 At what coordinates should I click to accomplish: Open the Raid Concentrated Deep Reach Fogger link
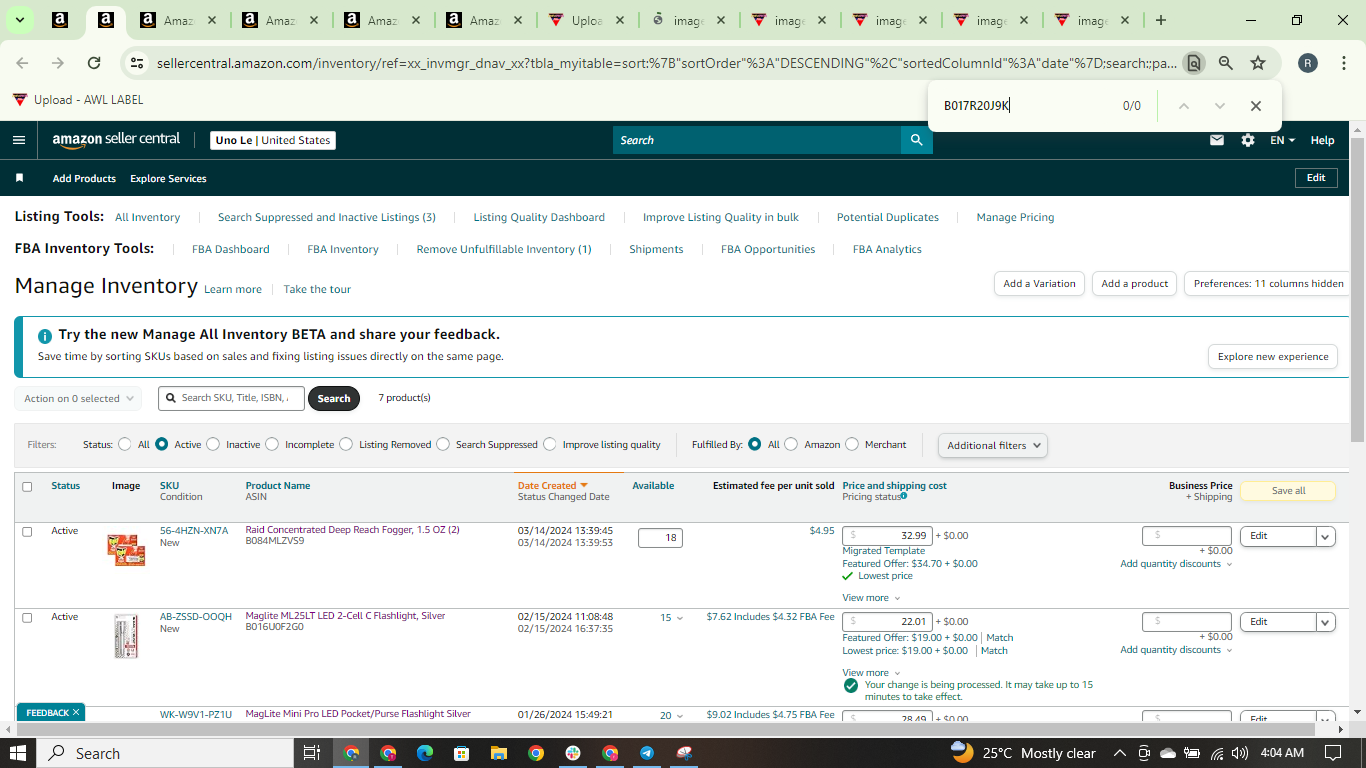click(x=353, y=530)
